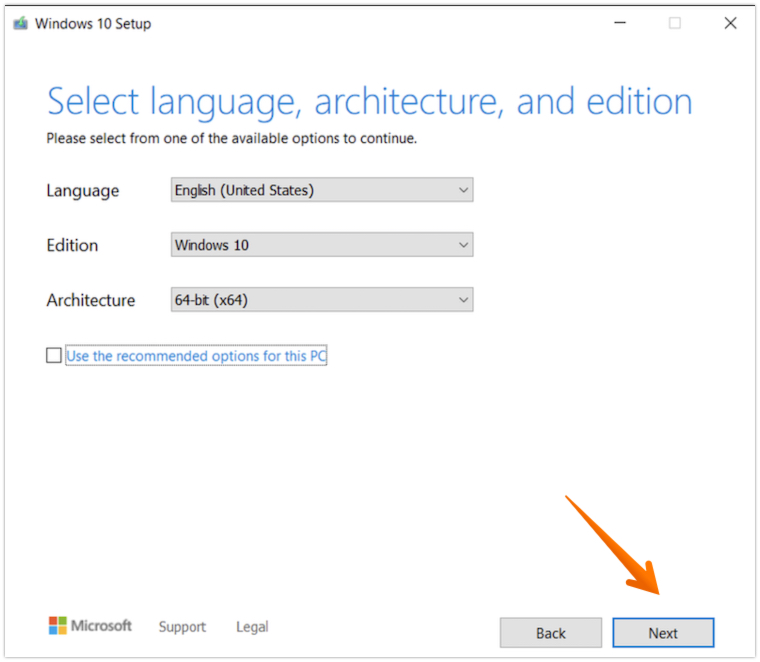Image resolution: width=760 pixels, height=662 pixels.
Task: Click 'Use the recommended options for this PC' label
Action: click(x=197, y=356)
